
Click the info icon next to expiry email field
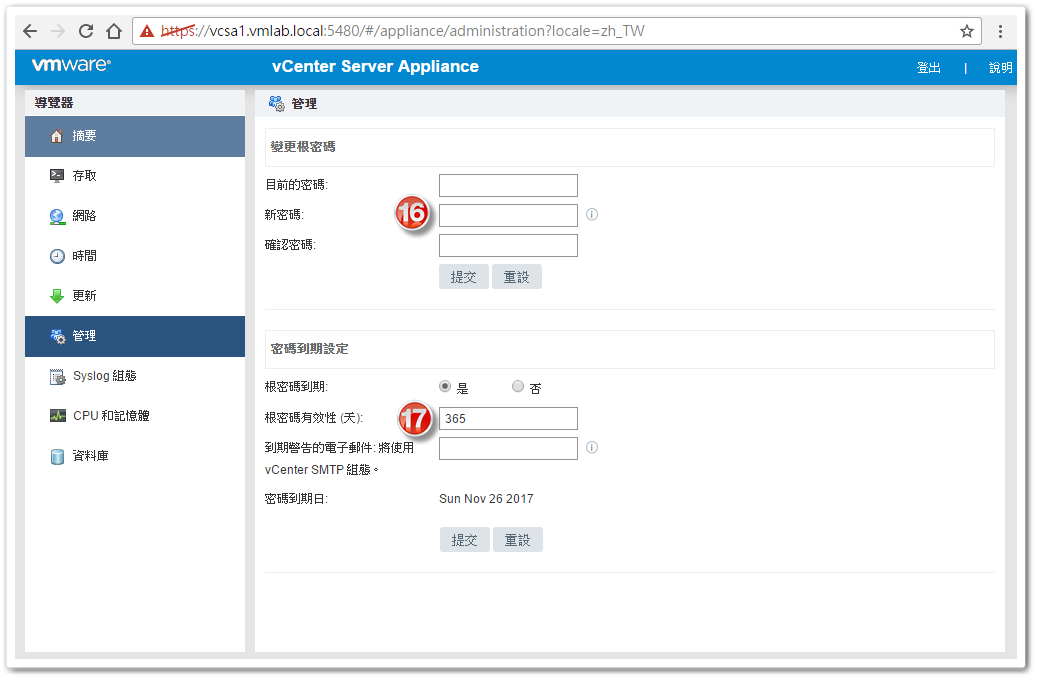591,447
